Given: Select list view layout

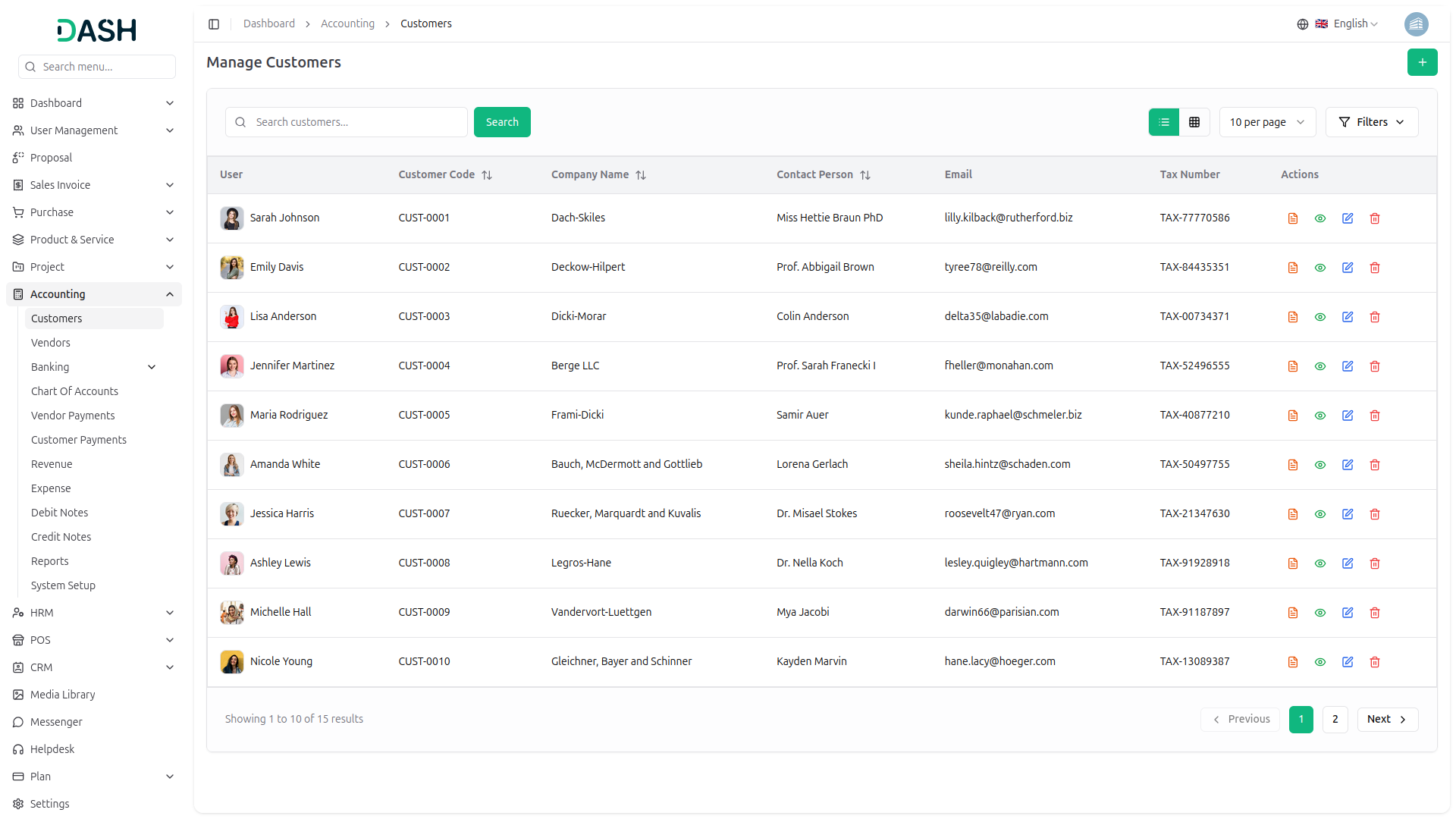Looking at the screenshot, I should [x=1163, y=122].
